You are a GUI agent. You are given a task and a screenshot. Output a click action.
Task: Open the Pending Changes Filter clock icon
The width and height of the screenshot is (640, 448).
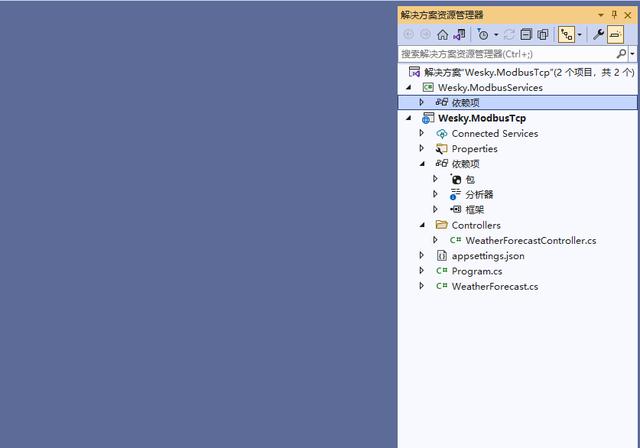pos(482,35)
